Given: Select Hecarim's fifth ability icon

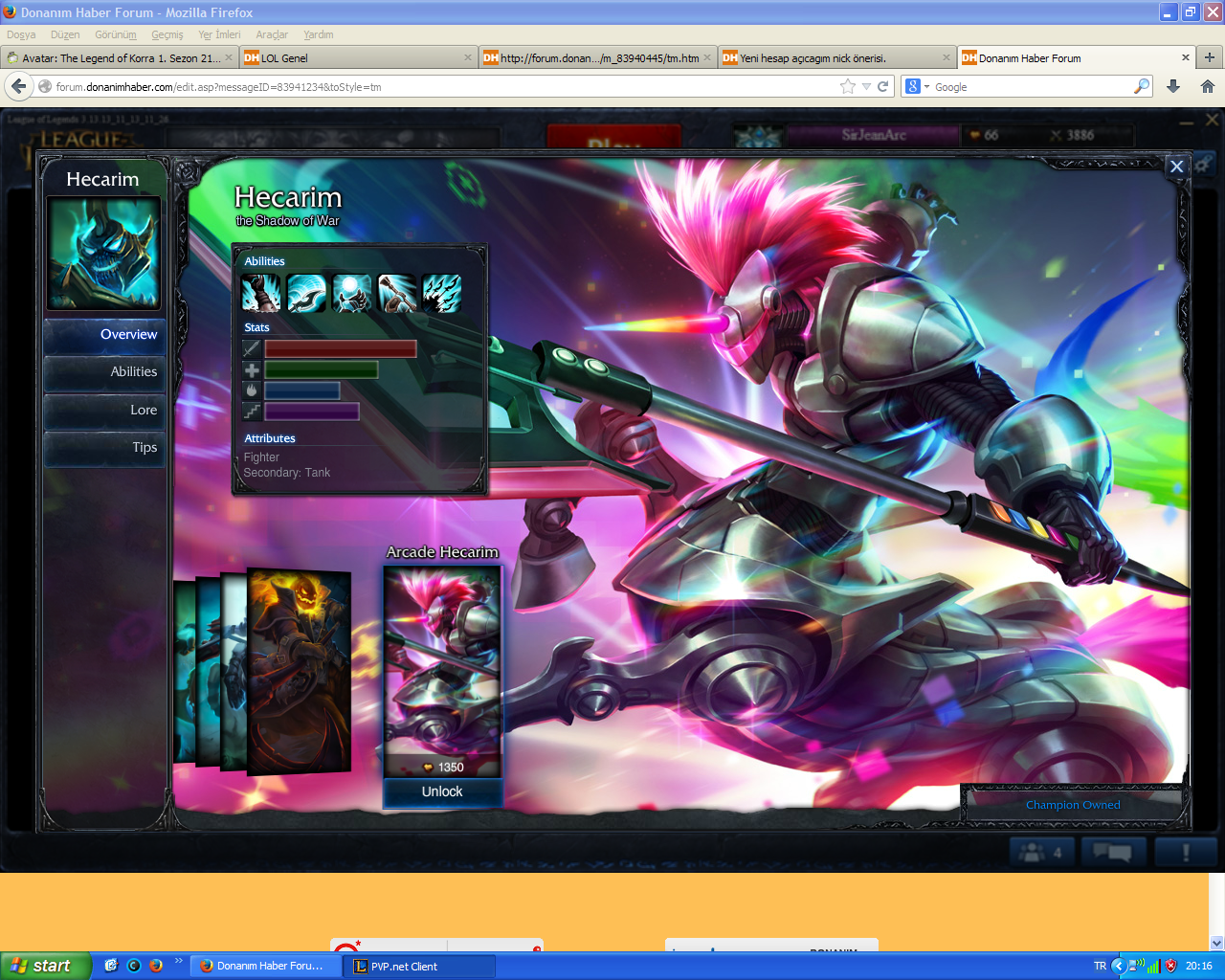Looking at the screenshot, I should pyautogui.click(x=442, y=294).
